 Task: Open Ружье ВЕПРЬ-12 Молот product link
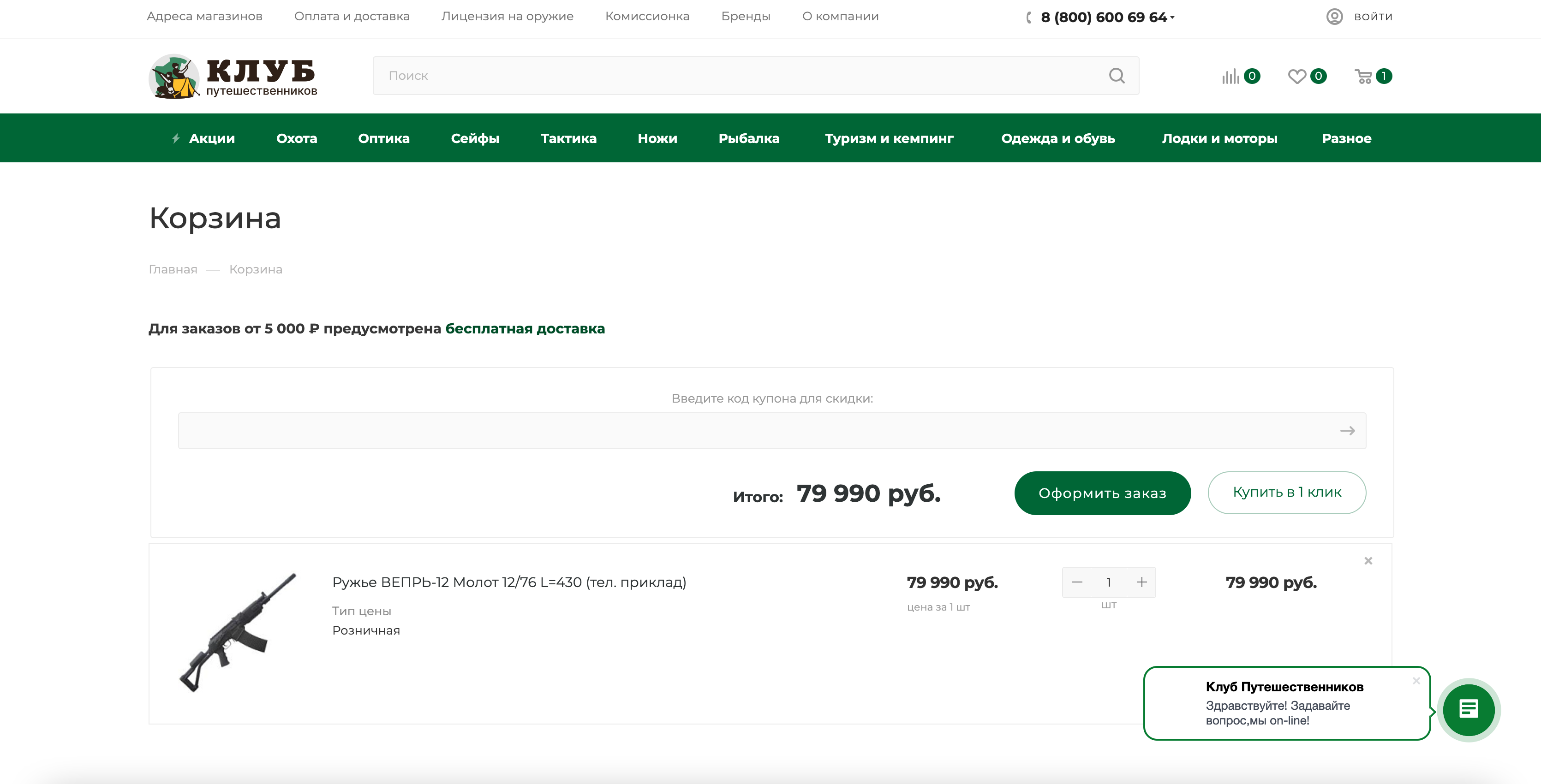pos(509,582)
